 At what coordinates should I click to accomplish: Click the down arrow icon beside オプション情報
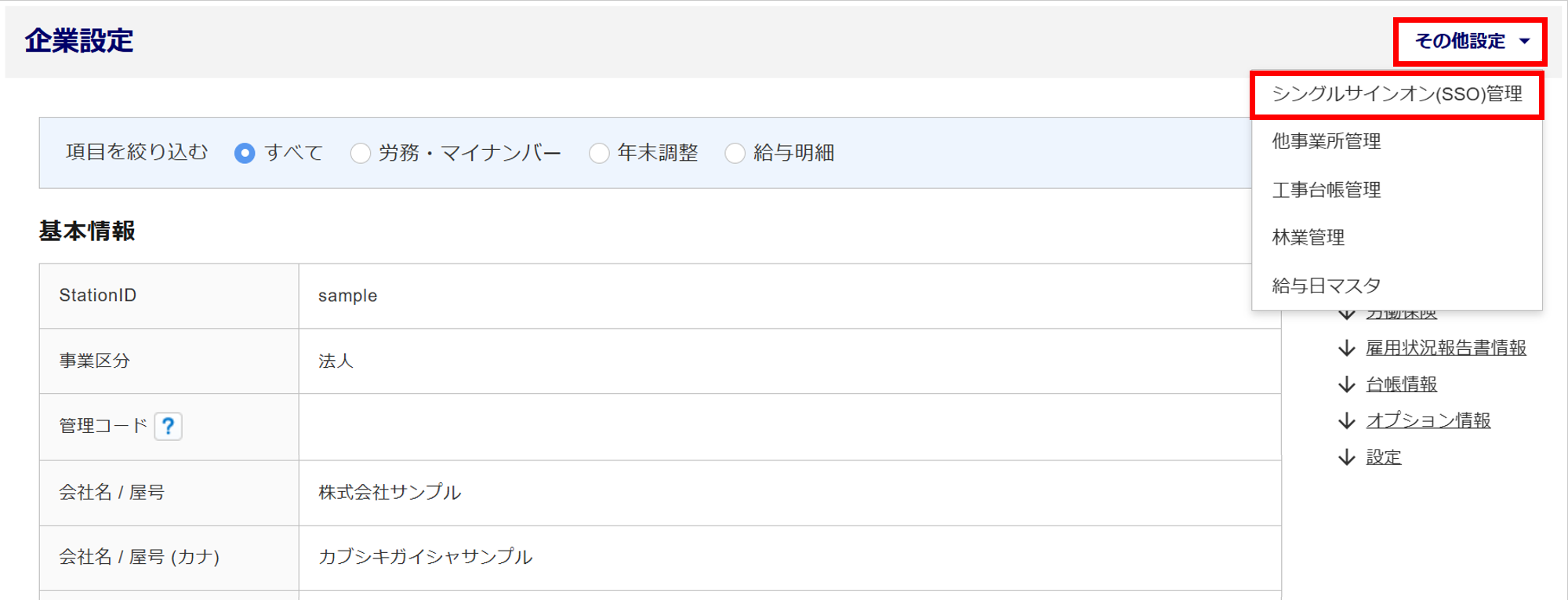point(1346,421)
